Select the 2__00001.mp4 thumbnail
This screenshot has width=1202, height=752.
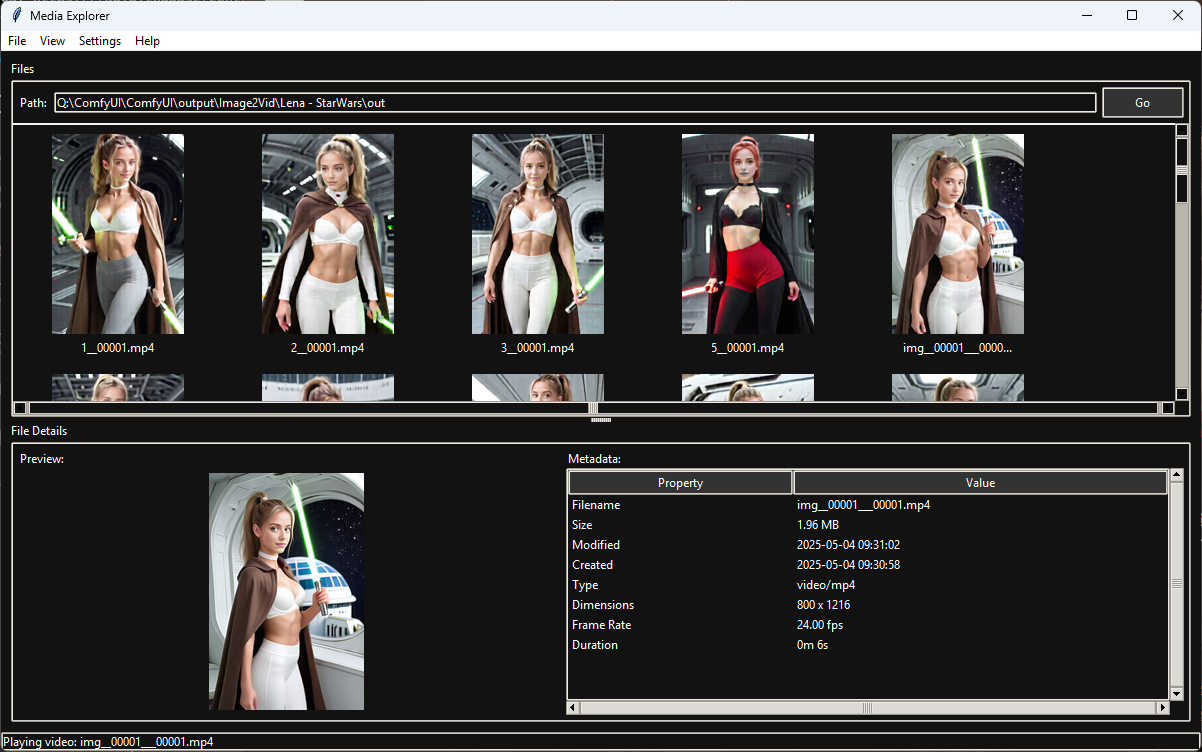[x=328, y=234]
